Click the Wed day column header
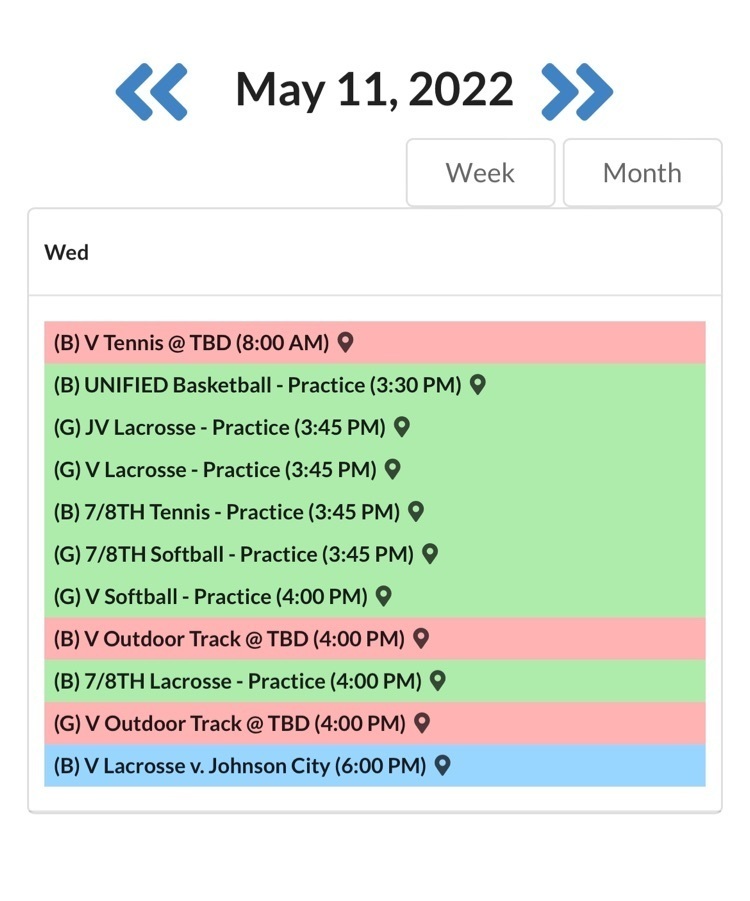The image size is (750, 901). 67,253
